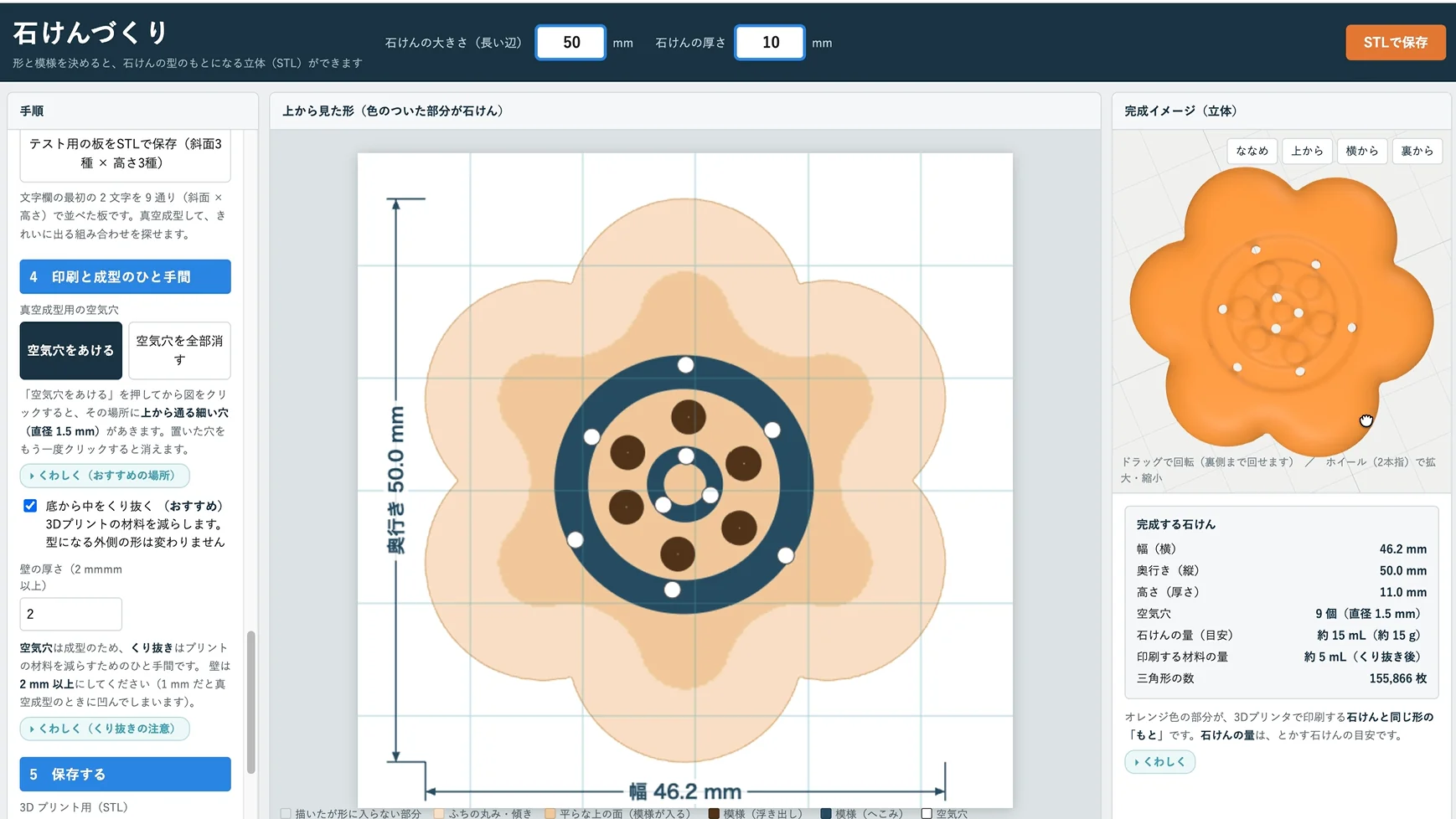
Task: Click the 奥行き 50.0 mm dimension label
Action: point(395,480)
